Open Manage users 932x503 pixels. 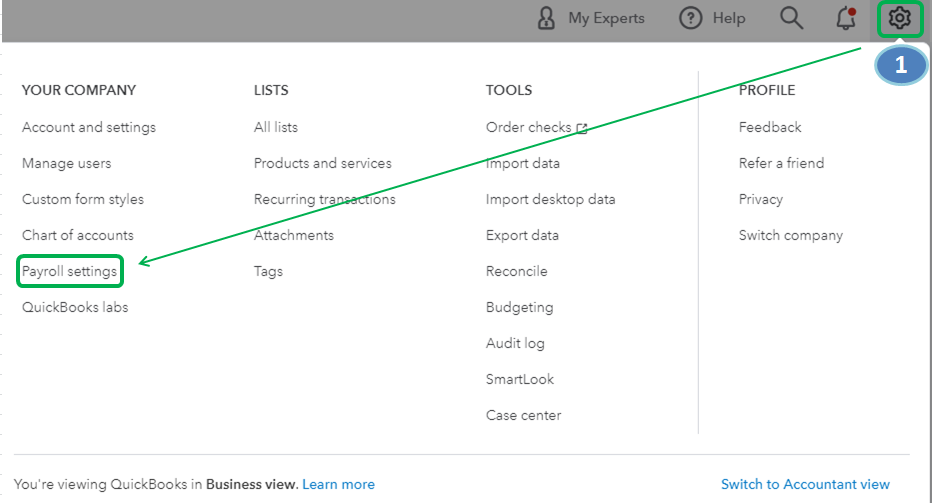[67, 163]
